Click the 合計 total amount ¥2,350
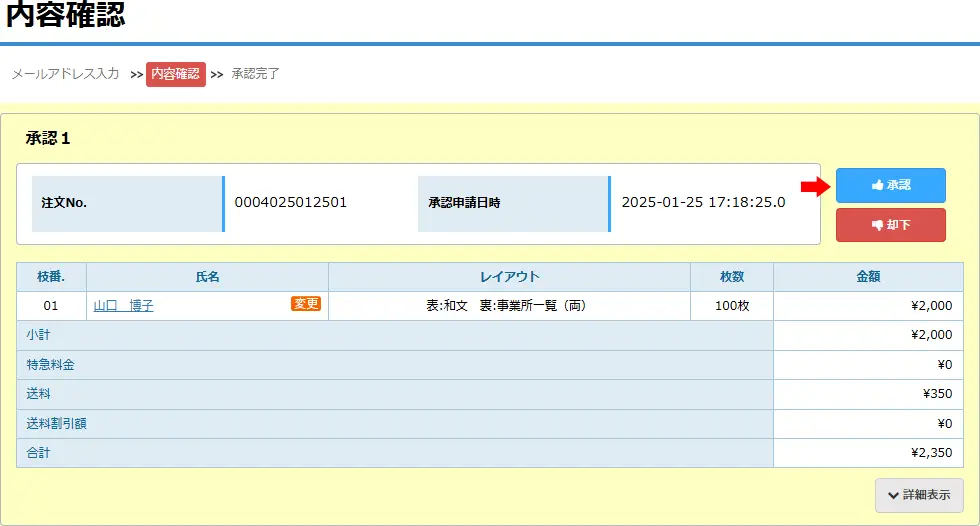 coord(931,453)
